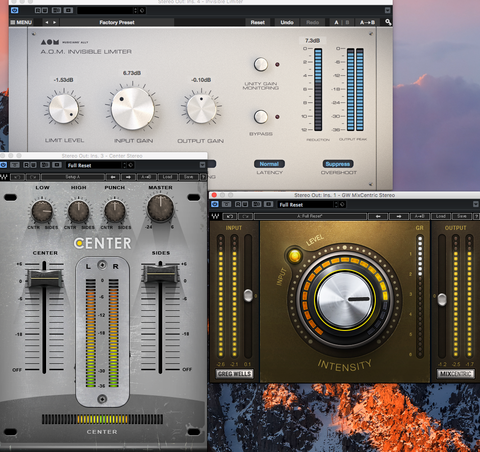
Task: Click the Intensity knob in MixCentric
Action: tap(344, 299)
